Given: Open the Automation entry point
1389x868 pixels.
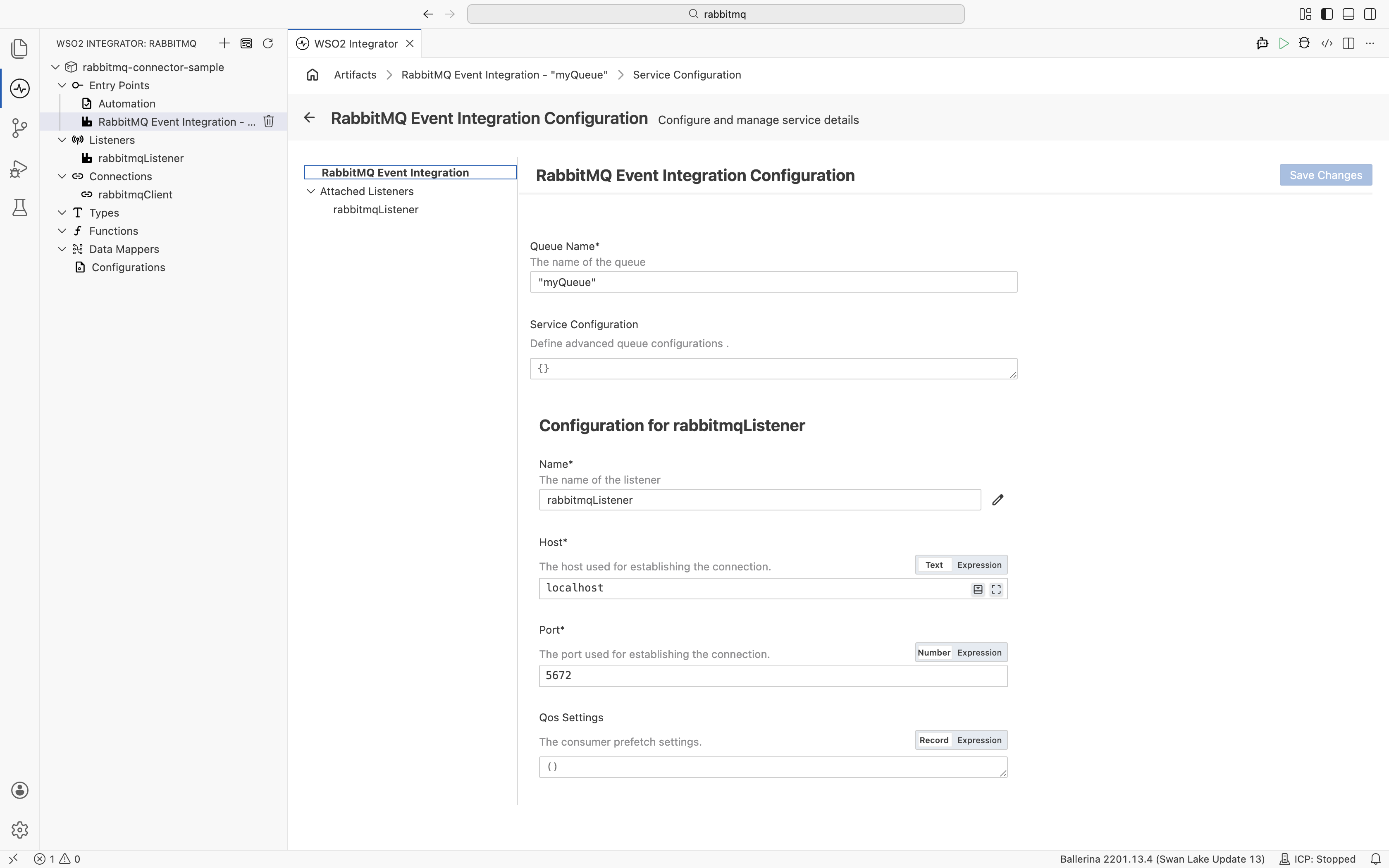Looking at the screenshot, I should [126, 103].
